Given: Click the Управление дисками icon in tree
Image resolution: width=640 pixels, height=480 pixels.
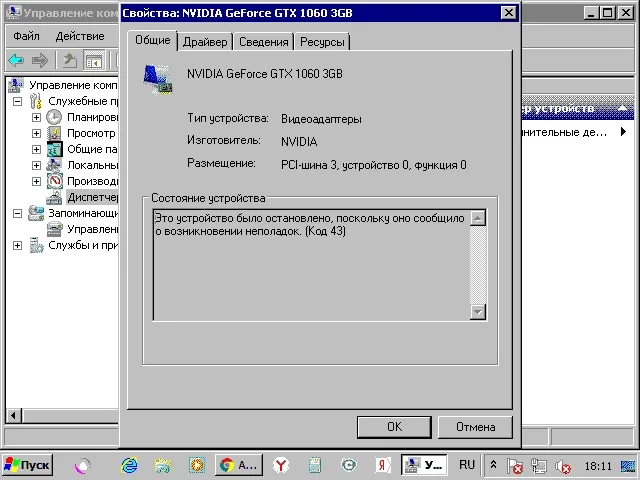Looking at the screenshot, I should (54, 229).
